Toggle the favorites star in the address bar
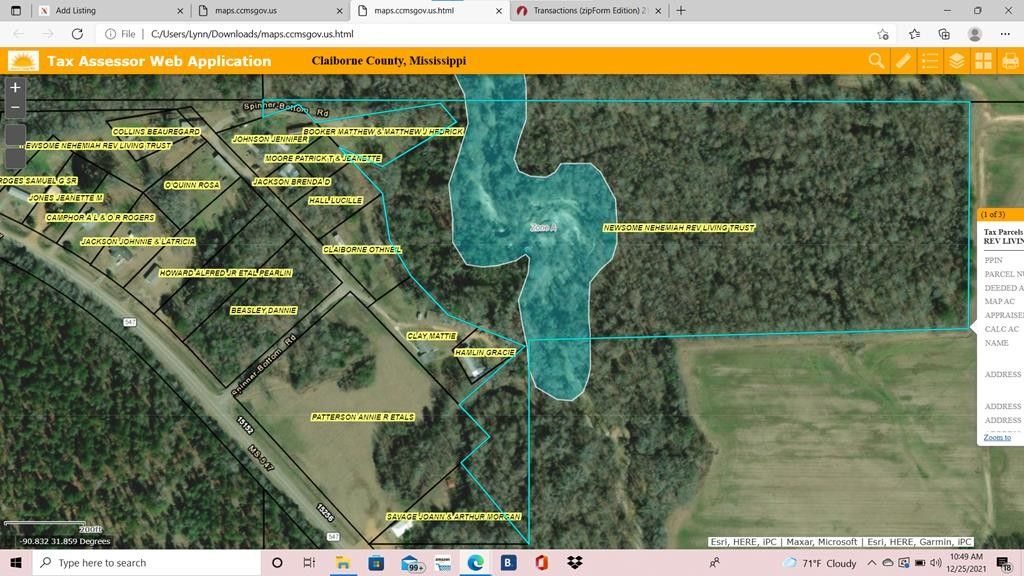1024x576 pixels. pos(881,33)
